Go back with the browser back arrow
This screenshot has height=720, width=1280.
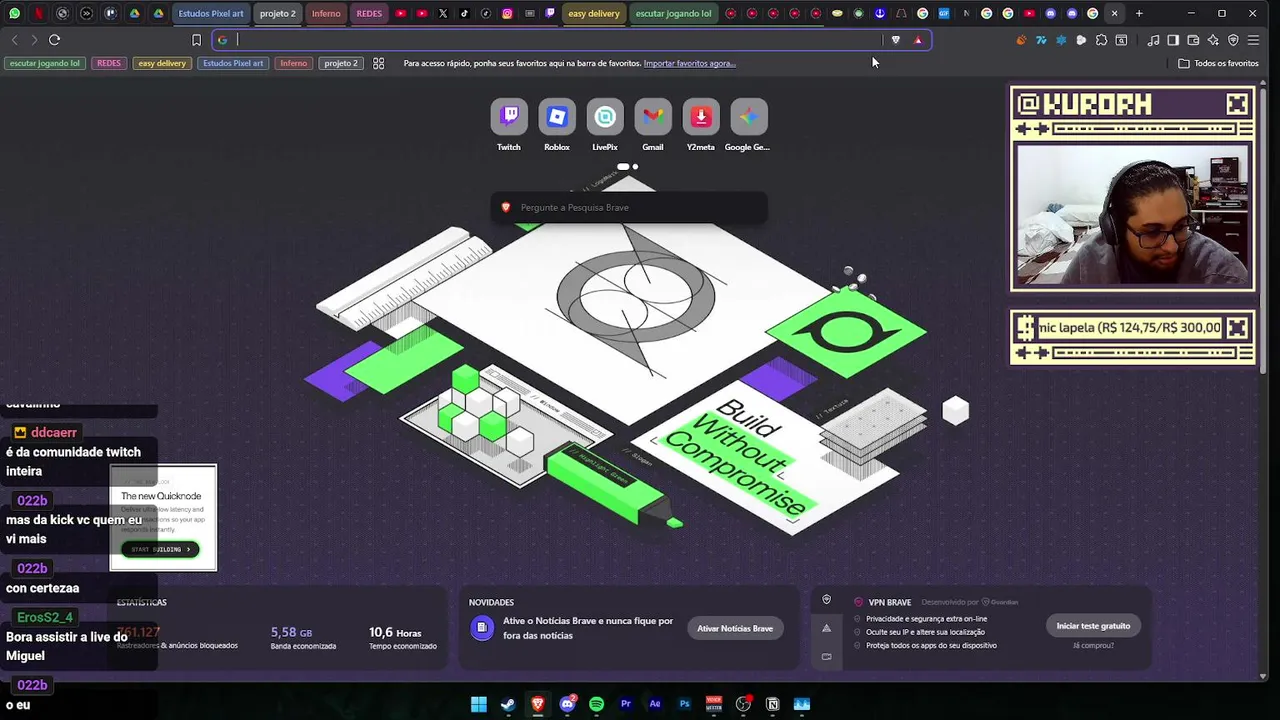(x=14, y=40)
